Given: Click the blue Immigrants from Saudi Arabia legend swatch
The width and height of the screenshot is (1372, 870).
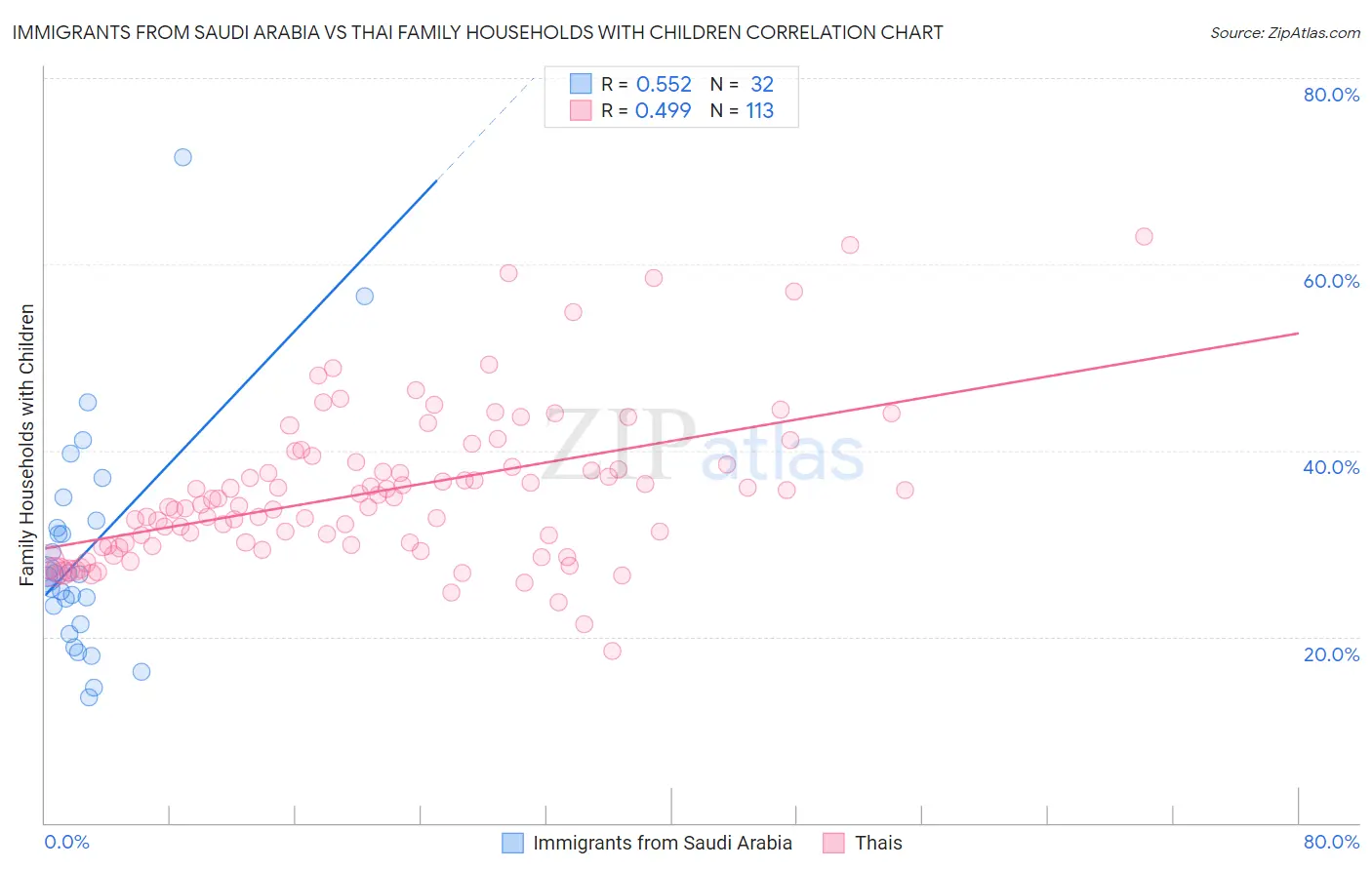Looking at the screenshot, I should 512,843.
